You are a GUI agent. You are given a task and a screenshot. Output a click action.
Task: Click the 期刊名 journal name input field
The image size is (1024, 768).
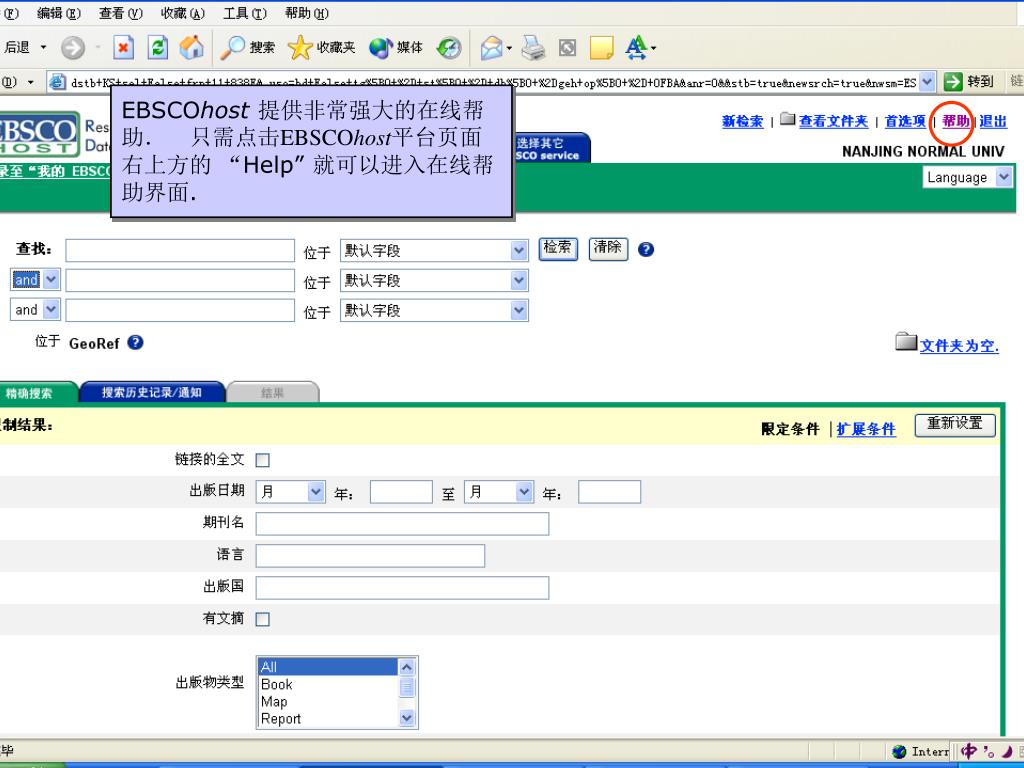402,524
